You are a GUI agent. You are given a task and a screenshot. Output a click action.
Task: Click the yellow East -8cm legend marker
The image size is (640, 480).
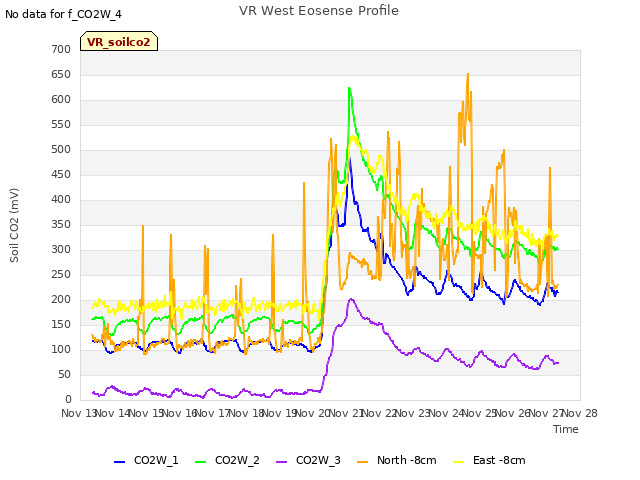coord(459,462)
